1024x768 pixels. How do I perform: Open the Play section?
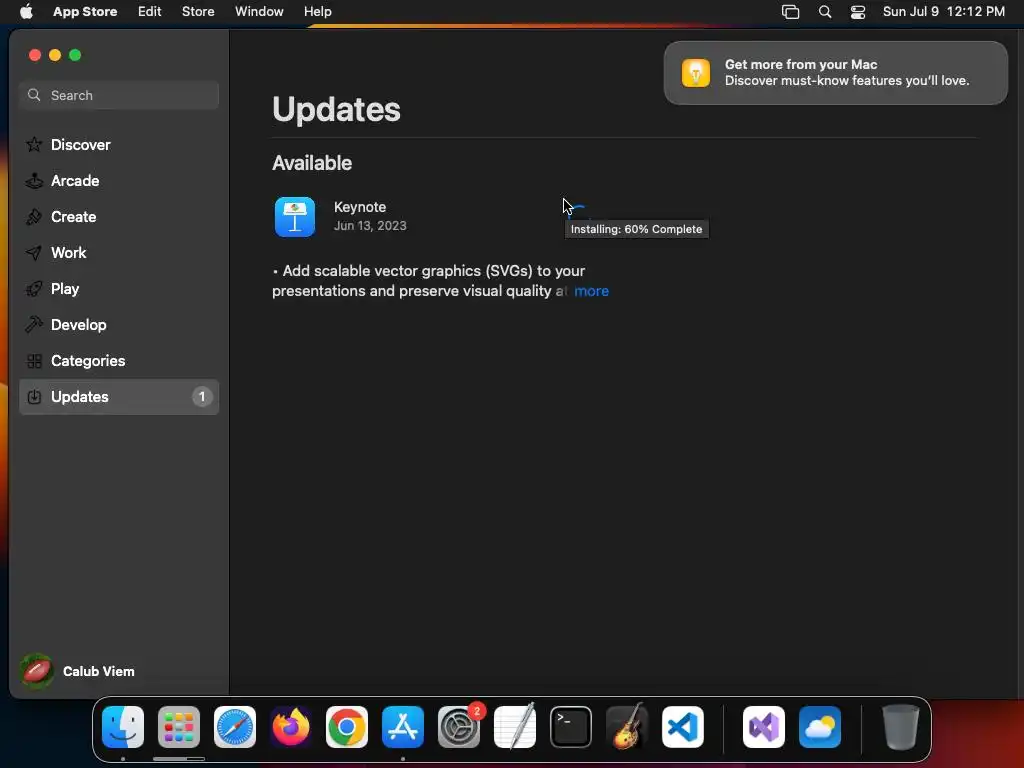pos(119,288)
